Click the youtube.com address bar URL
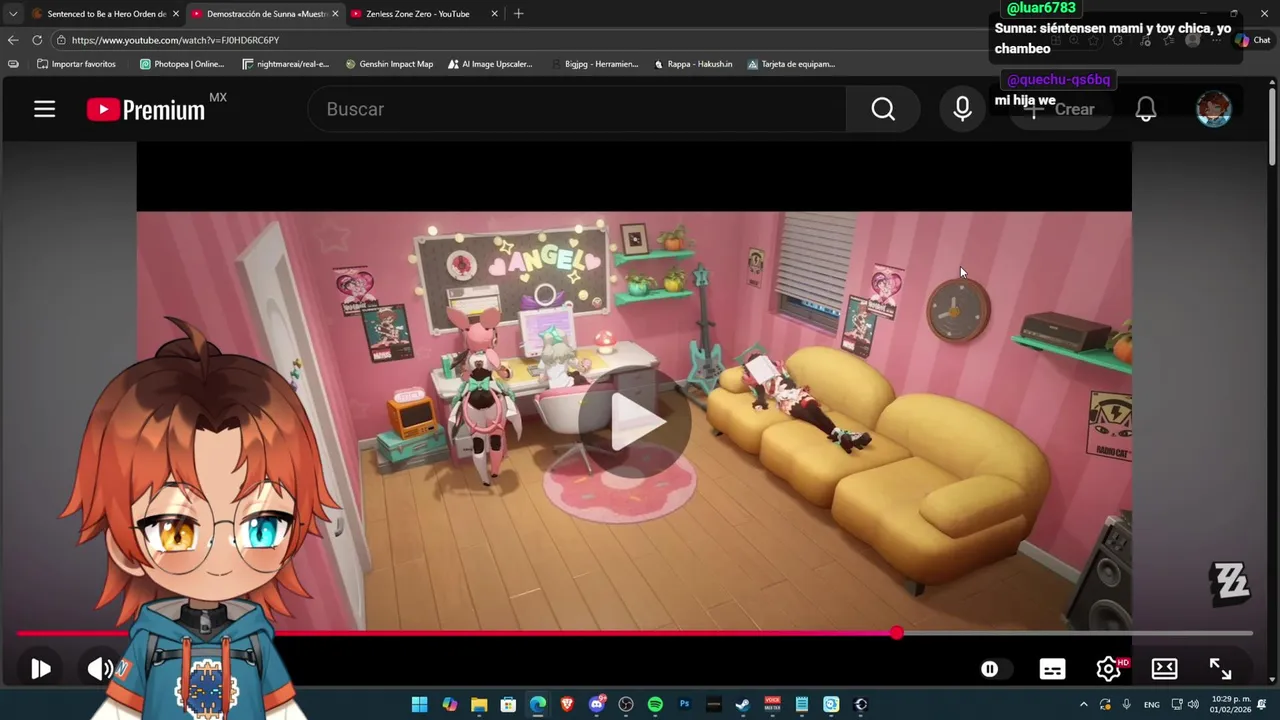 (175, 40)
